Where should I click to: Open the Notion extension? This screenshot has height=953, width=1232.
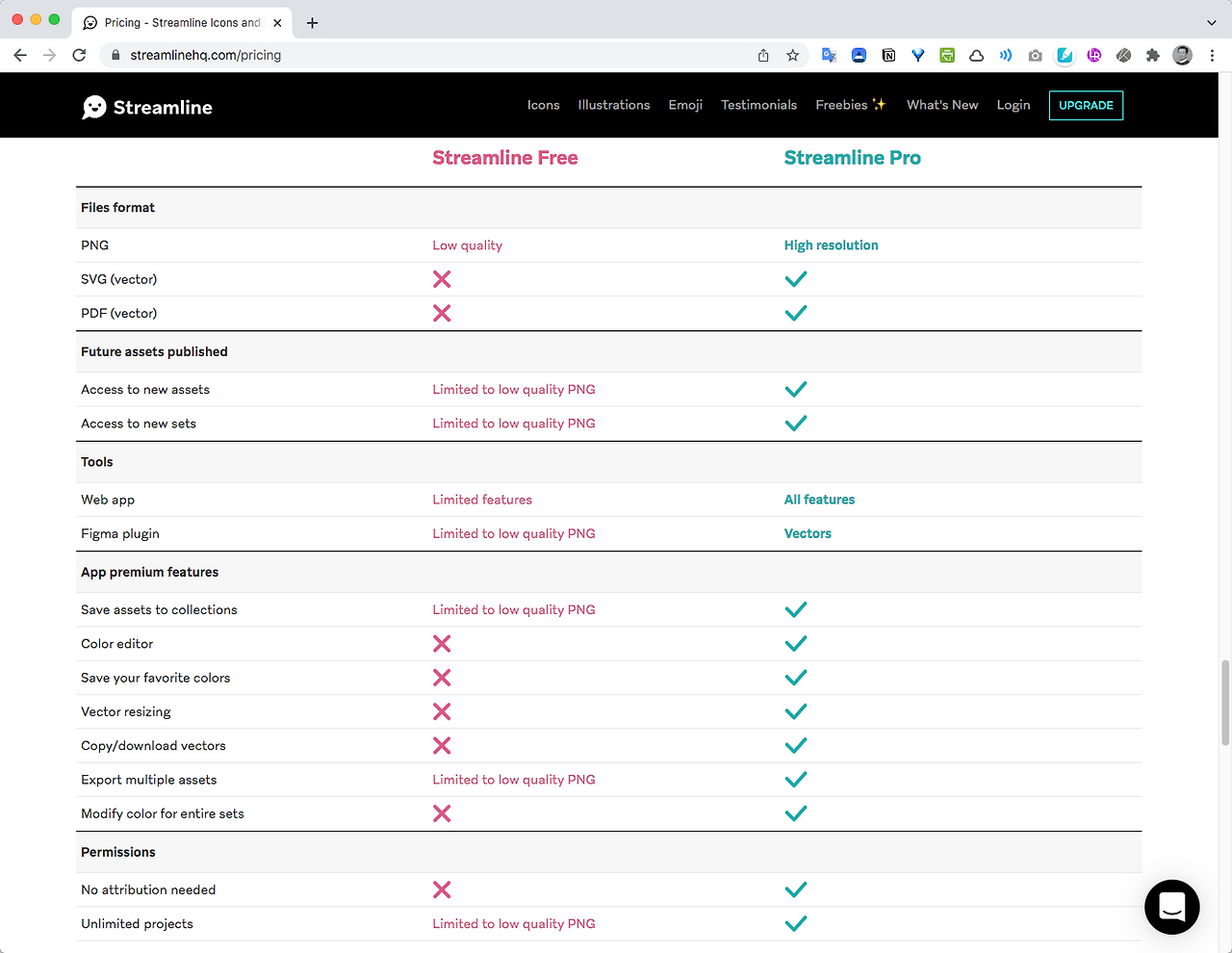coord(888,56)
